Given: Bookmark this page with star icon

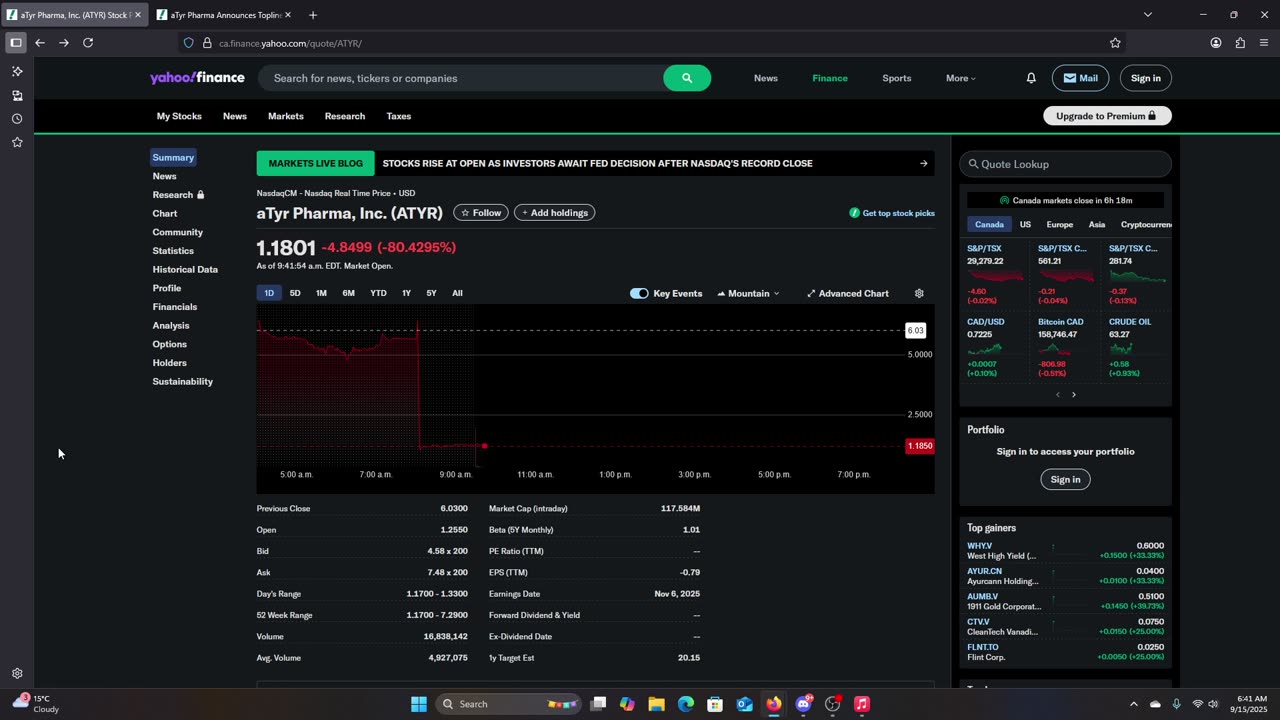Looking at the screenshot, I should (1115, 43).
